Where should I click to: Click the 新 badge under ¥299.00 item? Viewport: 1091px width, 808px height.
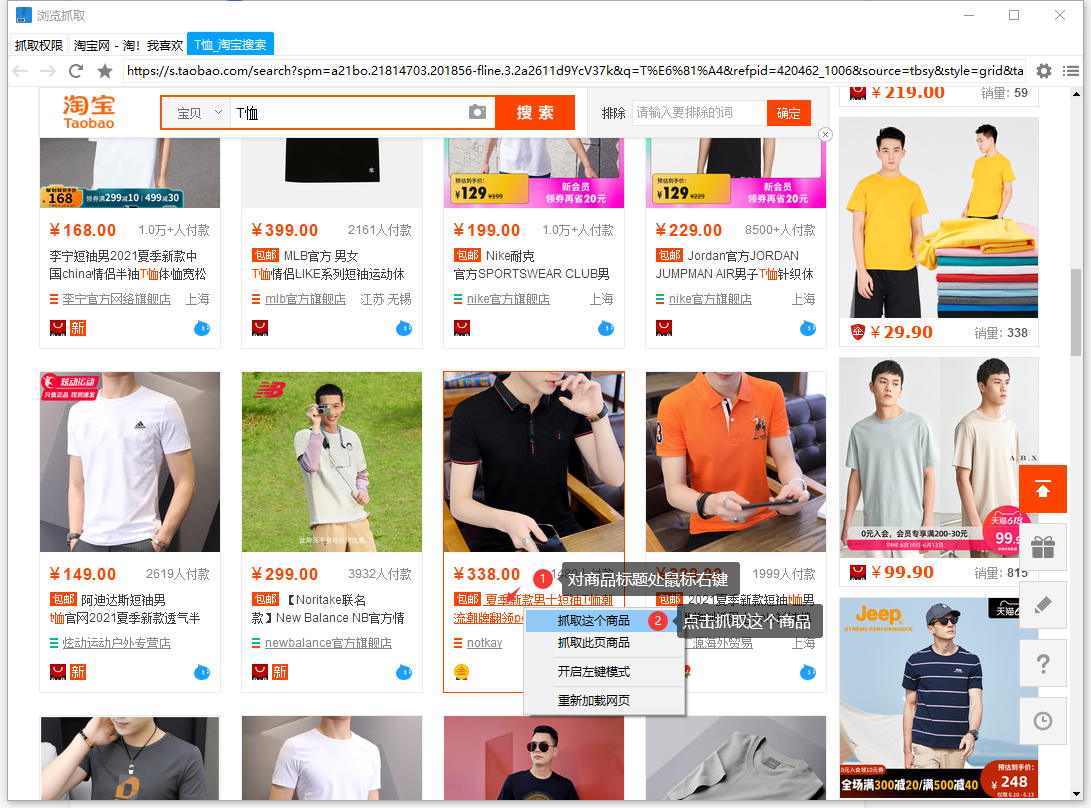(x=280, y=672)
